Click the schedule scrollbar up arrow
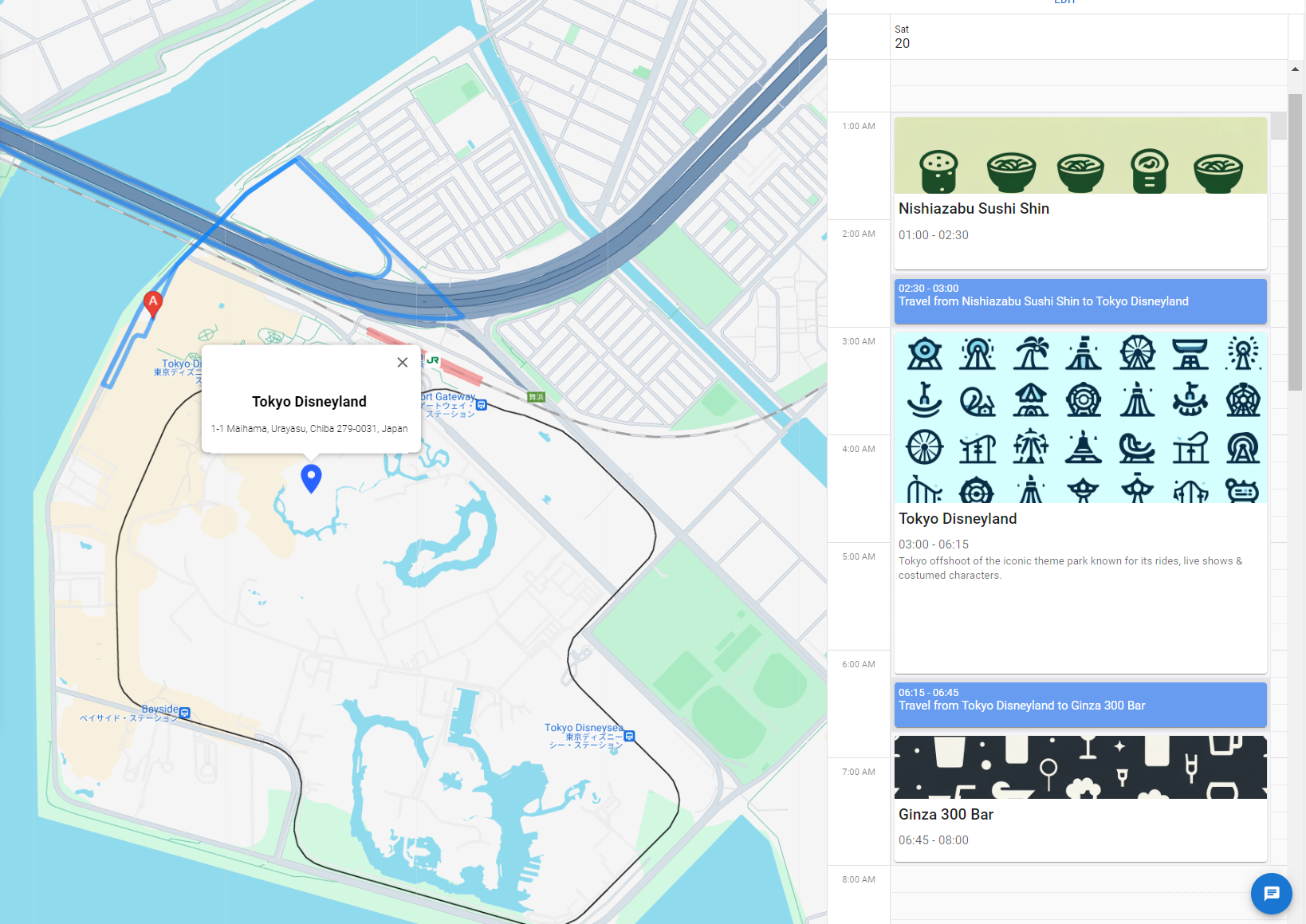The width and height of the screenshot is (1306, 924). tap(1295, 69)
